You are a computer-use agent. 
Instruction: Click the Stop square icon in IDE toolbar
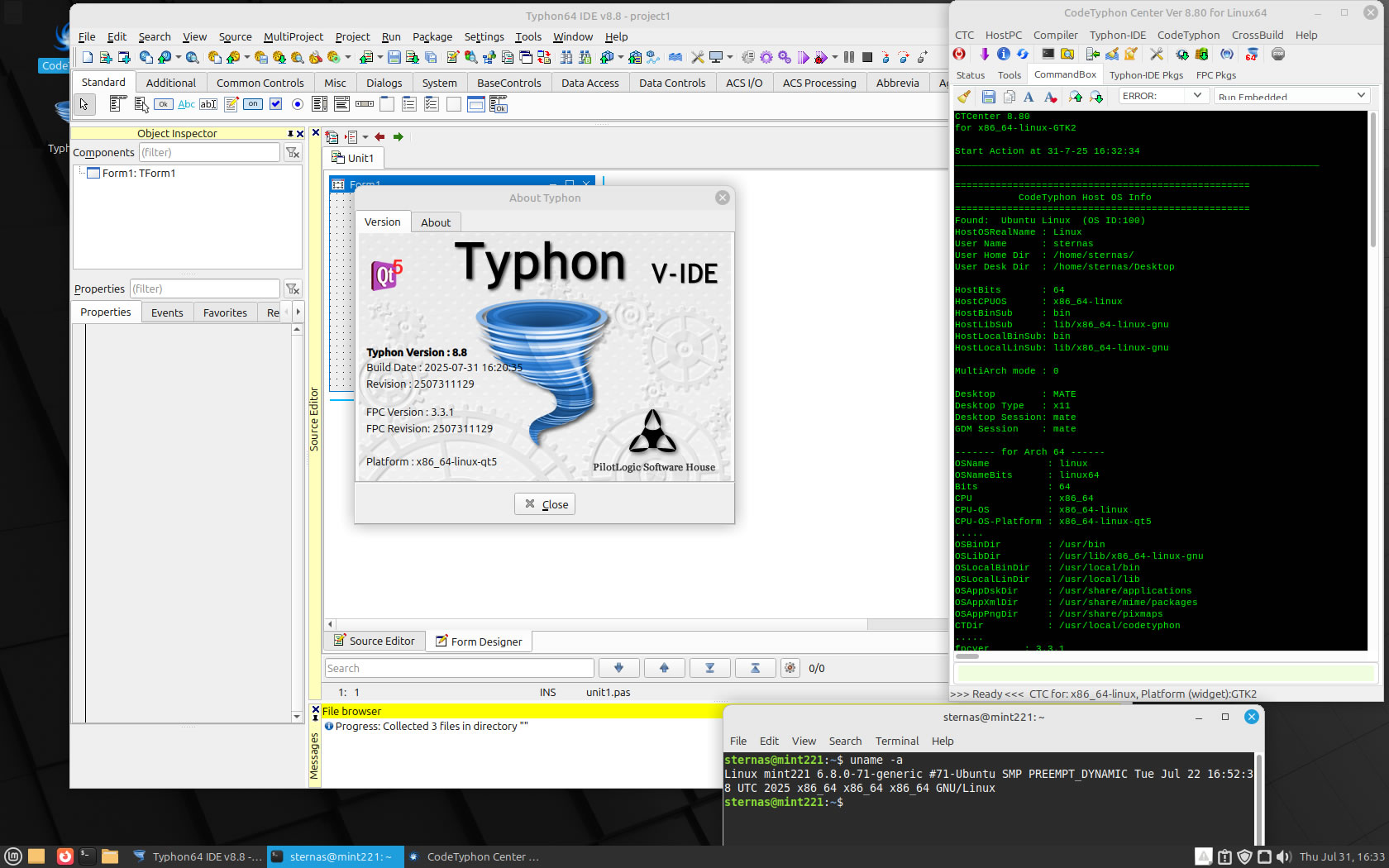(867, 57)
